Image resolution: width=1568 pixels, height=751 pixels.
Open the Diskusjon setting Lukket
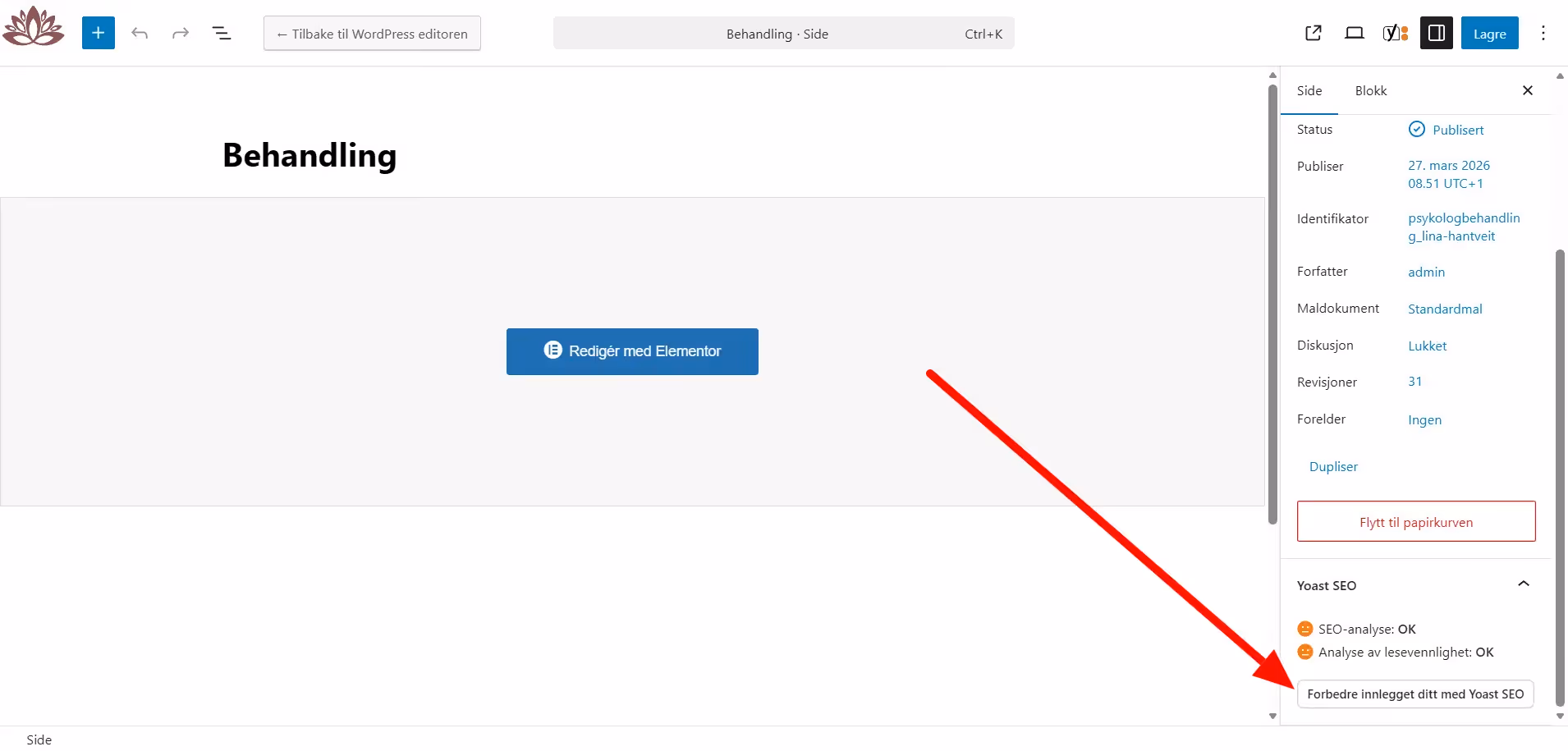tap(1427, 346)
